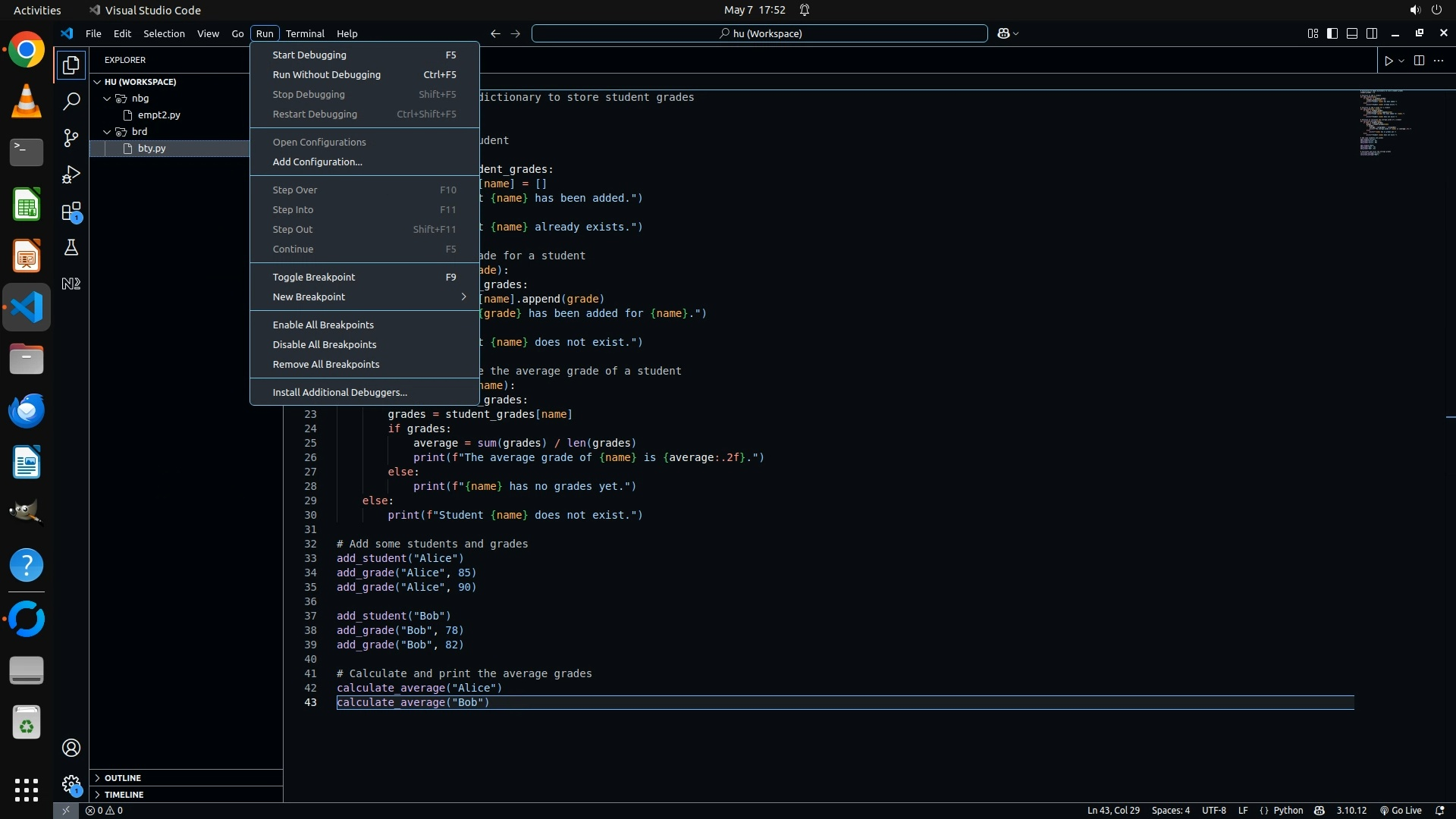Screen dimensions: 1456x819
Task: Toggle Secondary Side Bar layout icon
Action: click(1372, 33)
